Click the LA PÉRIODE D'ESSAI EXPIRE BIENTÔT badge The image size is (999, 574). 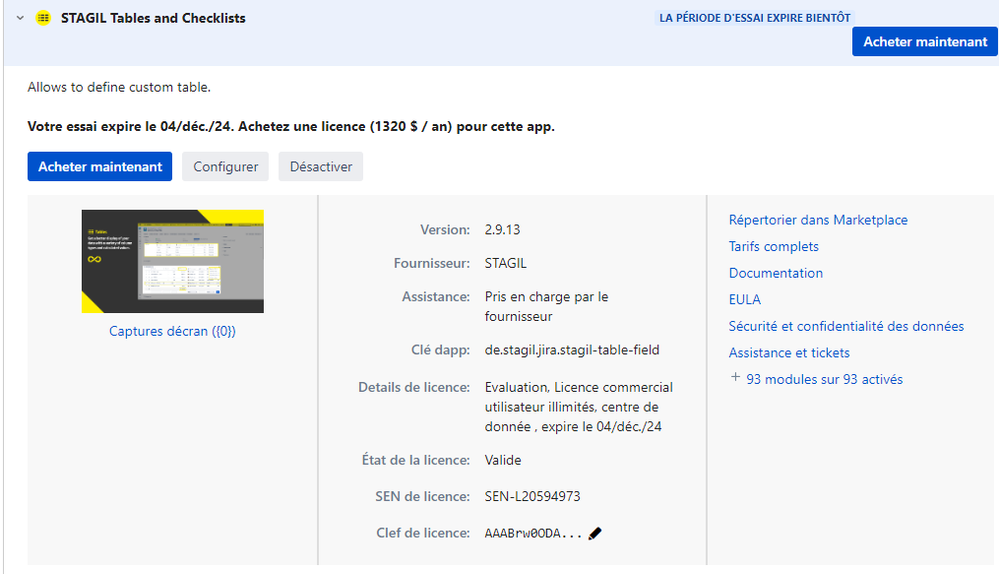pos(754,18)
